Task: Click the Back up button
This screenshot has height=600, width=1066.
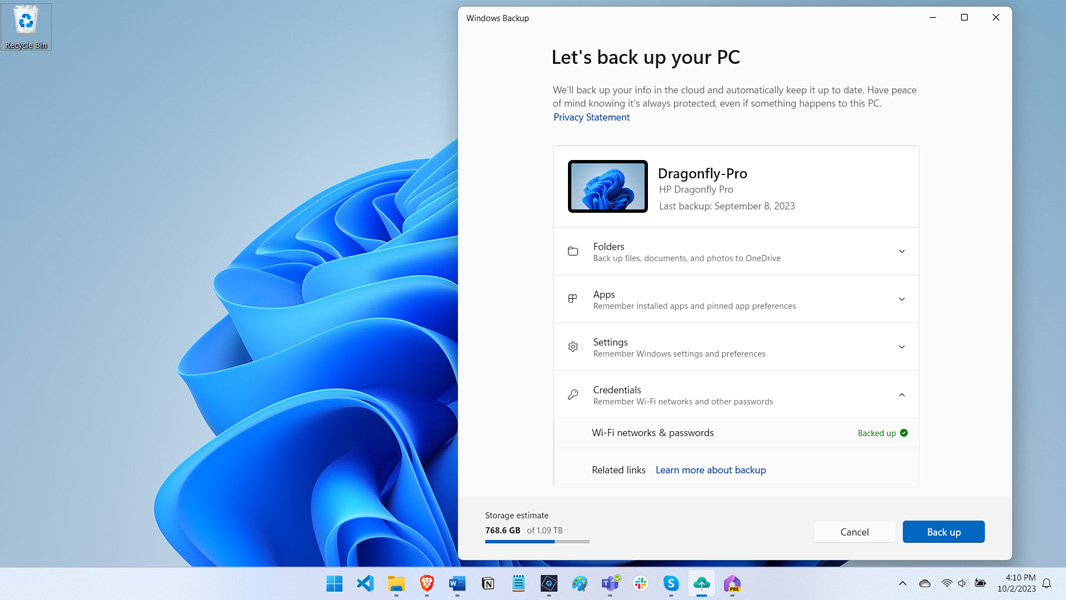Action: [942, 531]
